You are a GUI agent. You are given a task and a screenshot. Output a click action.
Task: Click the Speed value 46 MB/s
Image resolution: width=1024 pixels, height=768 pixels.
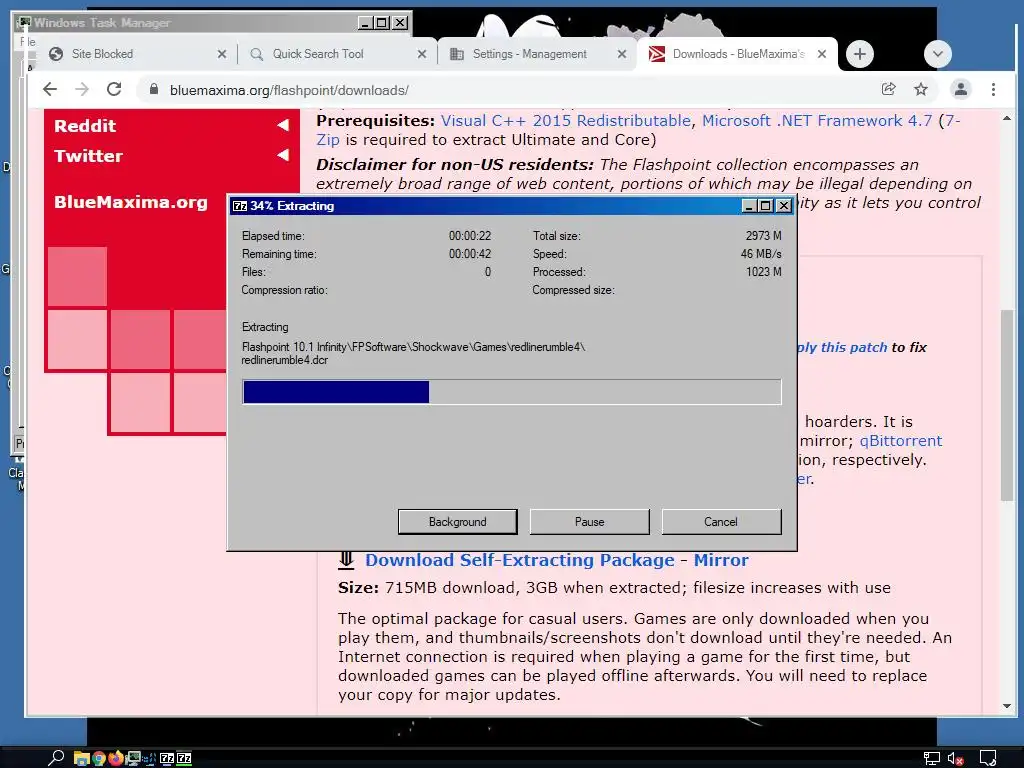[761, 254]
